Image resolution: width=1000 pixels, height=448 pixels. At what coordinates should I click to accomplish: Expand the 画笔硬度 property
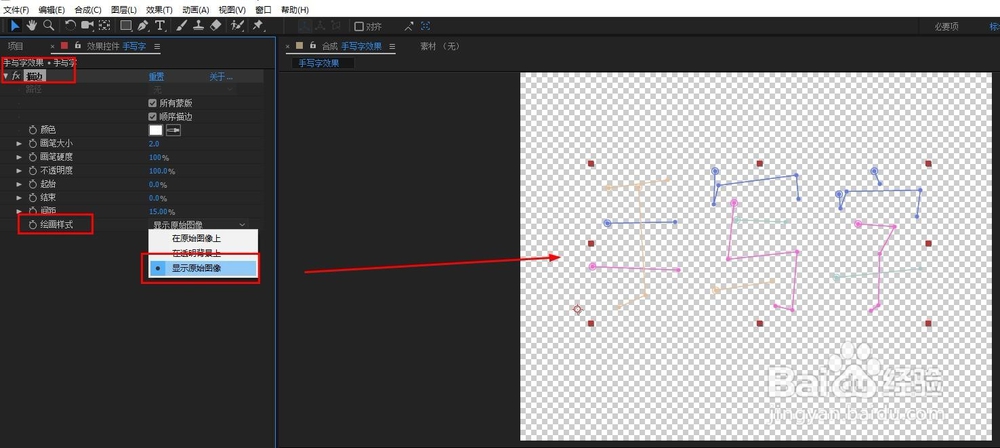19,157
